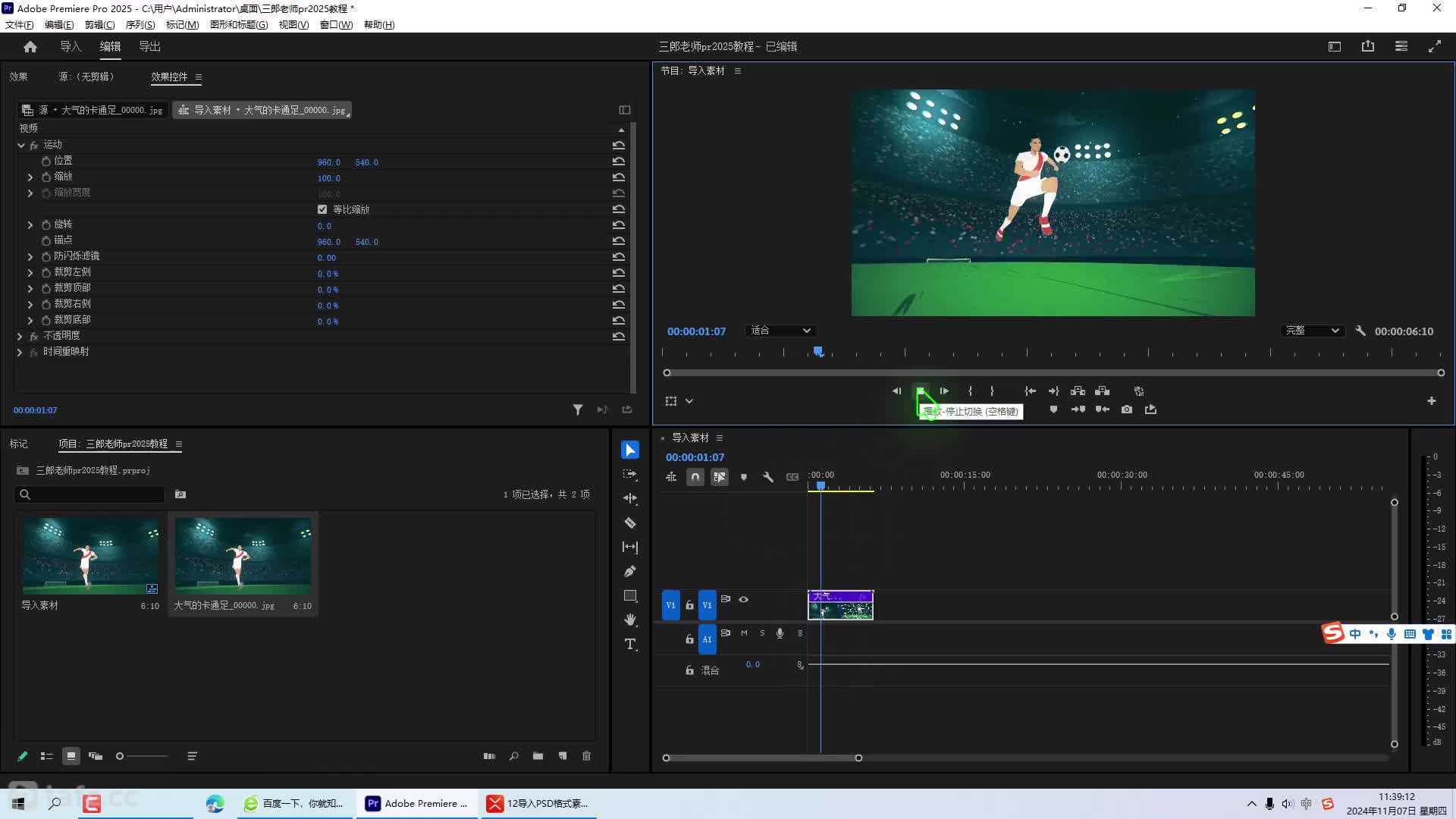The width and height of the screenshot is (1456, 819).
Task: Select the Selection tool arrow
Action: click(629, 450)
